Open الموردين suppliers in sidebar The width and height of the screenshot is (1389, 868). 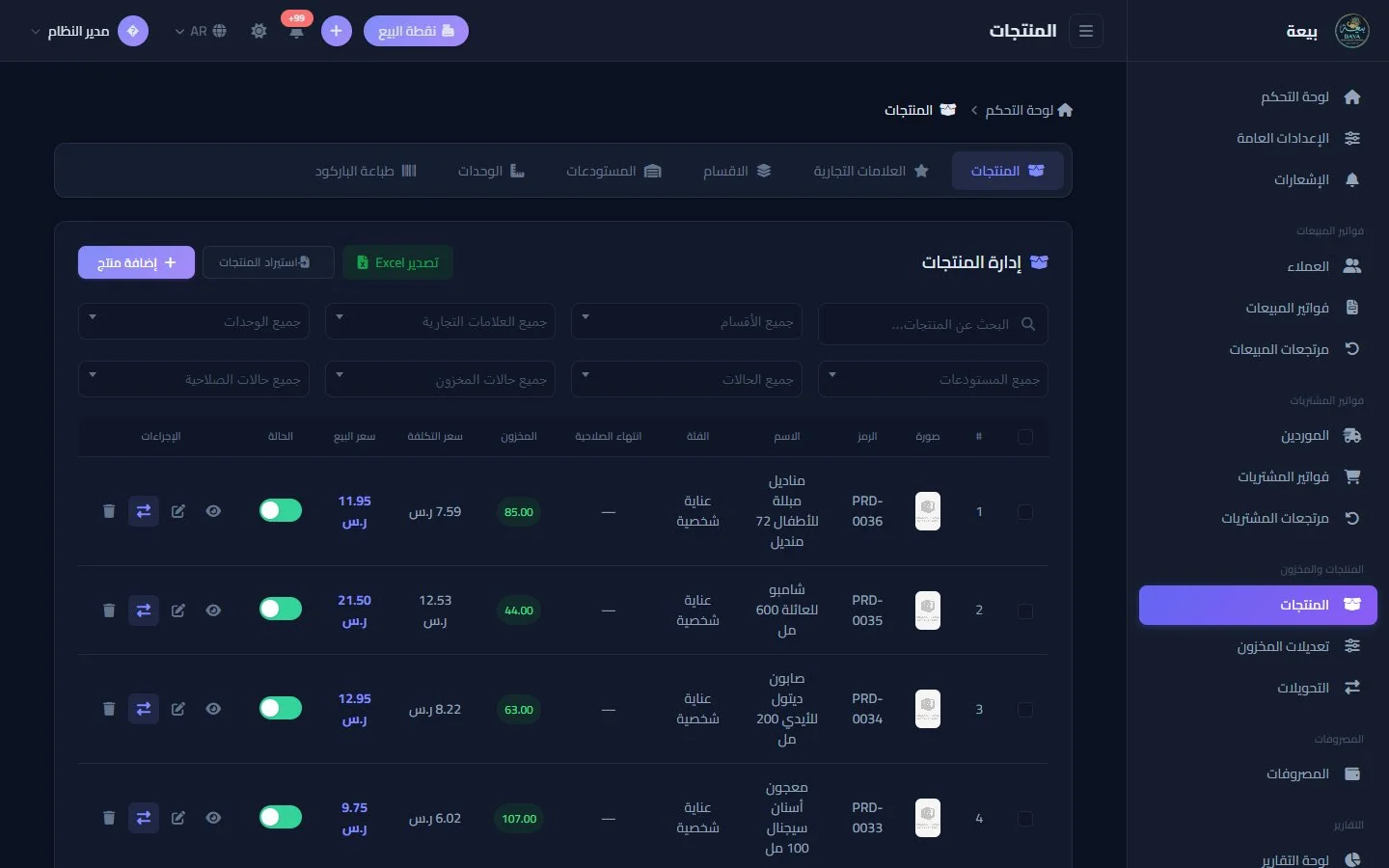click(1258, 435)
